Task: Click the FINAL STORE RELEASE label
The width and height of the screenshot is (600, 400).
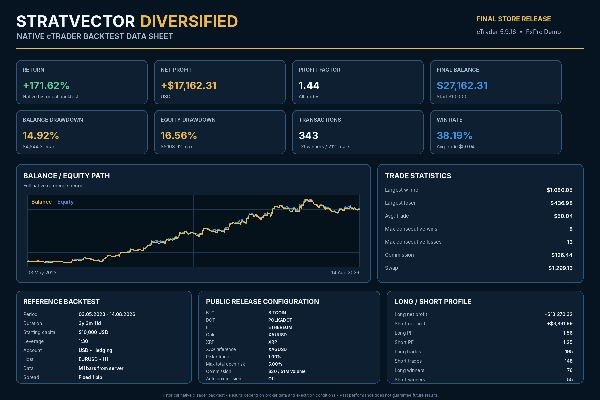Action: point(514,18)
